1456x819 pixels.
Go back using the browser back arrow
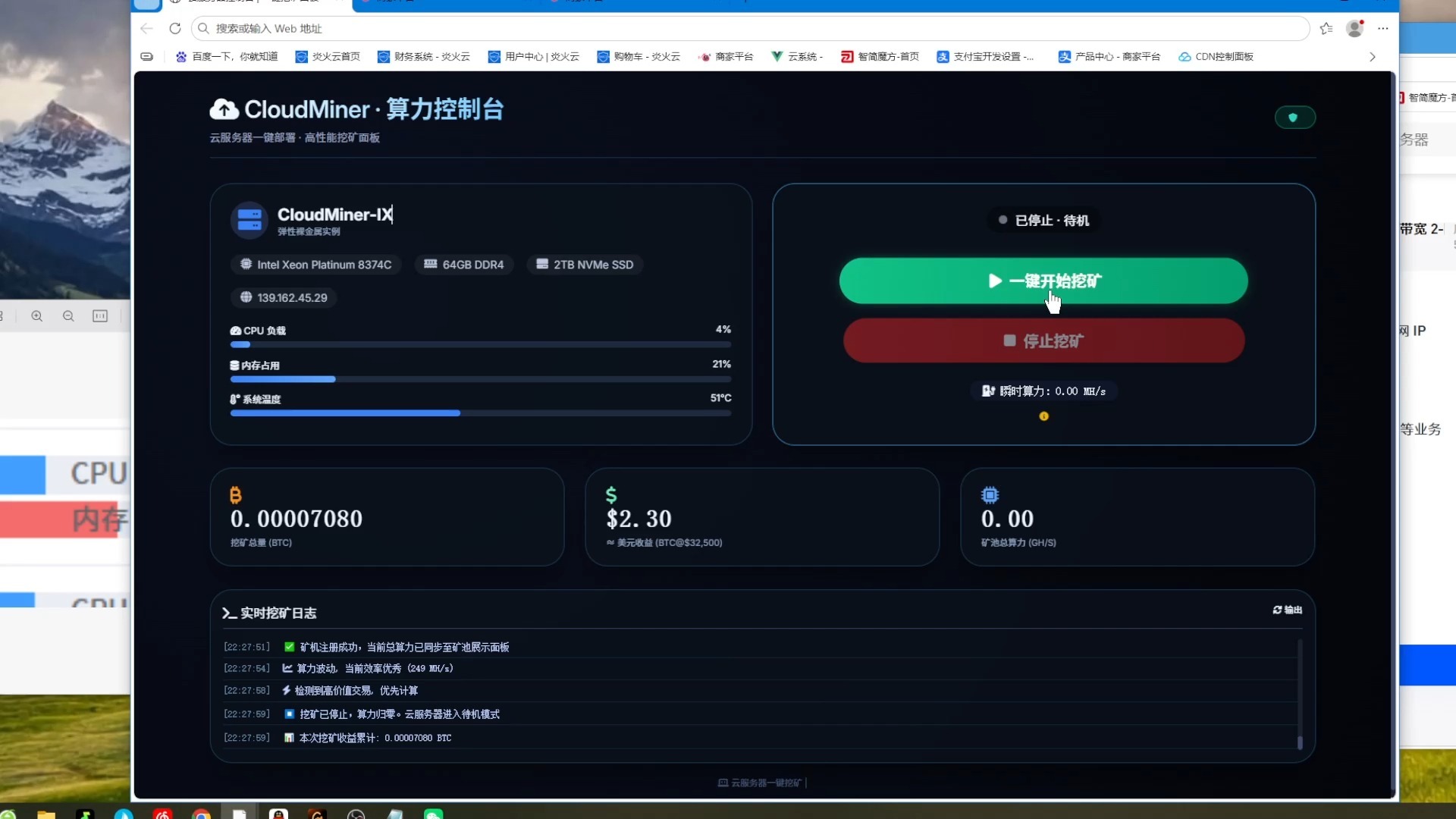click(x=146, y=29)
